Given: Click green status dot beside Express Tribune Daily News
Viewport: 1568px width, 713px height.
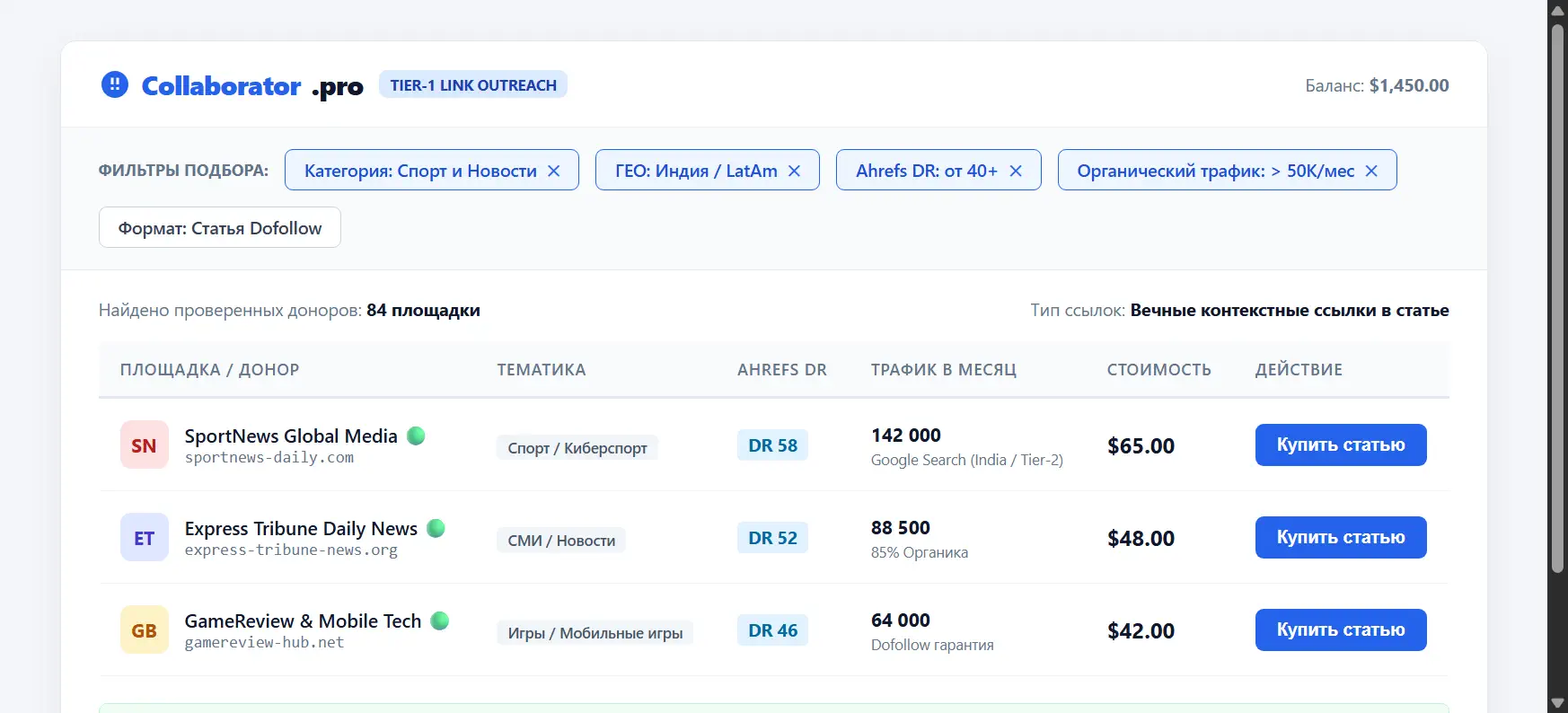Looking at the screenshot, I should tap(436, 528).
